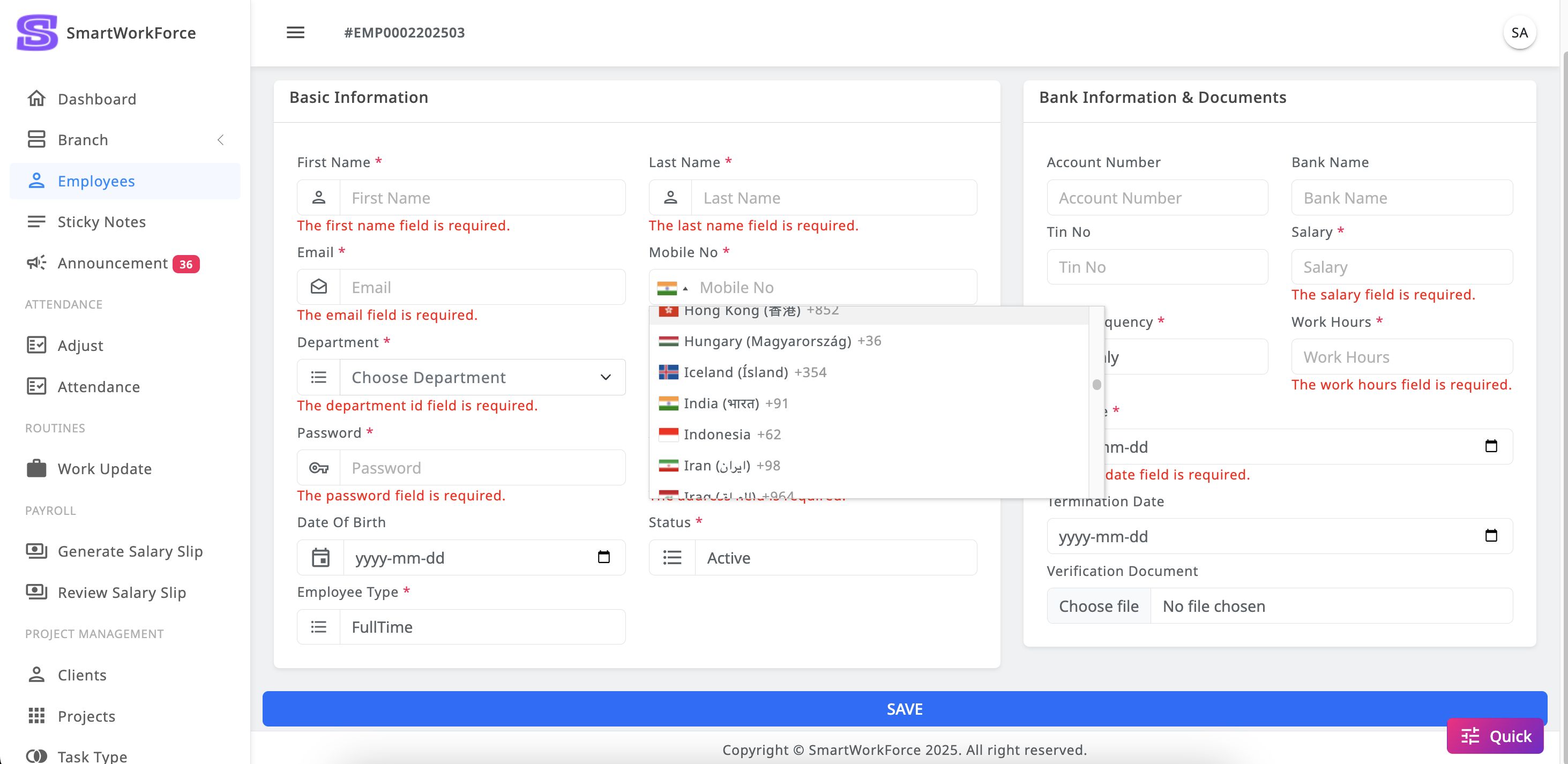Collapse the Branch sidebar chevron
The image size is (1568, 764).
(x=220, y=140)
